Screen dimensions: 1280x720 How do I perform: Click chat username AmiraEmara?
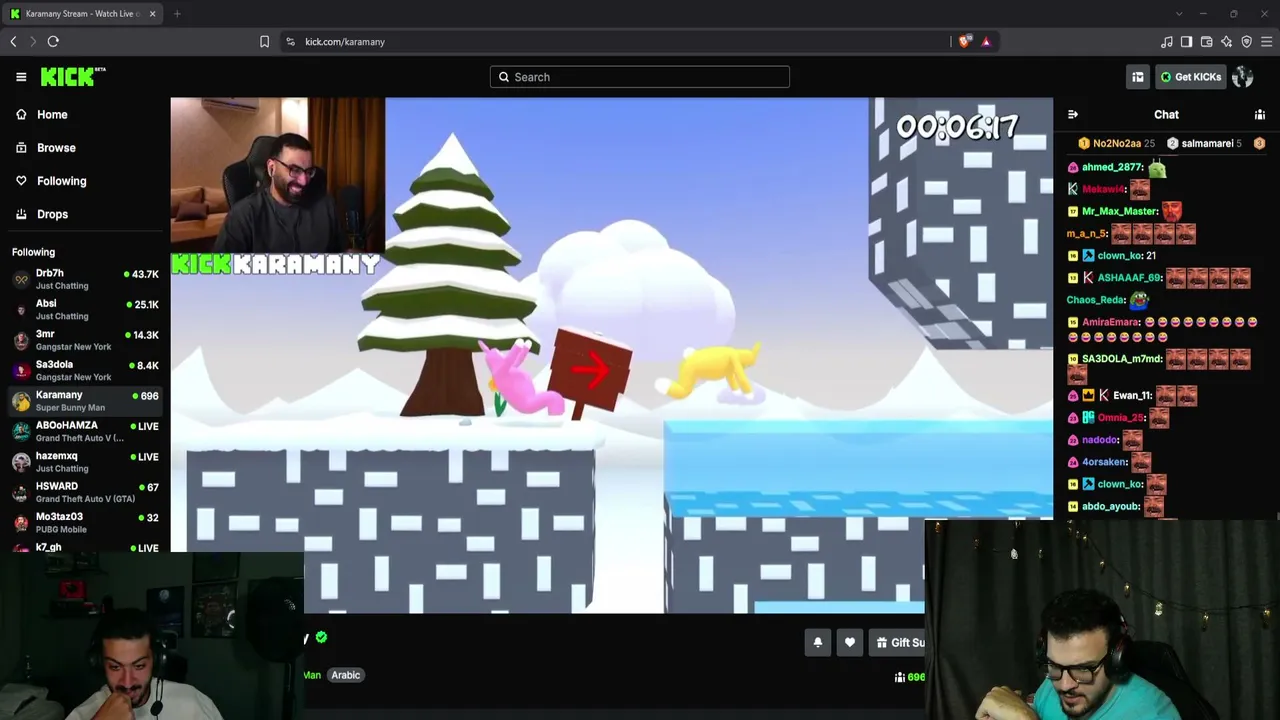1111,323
